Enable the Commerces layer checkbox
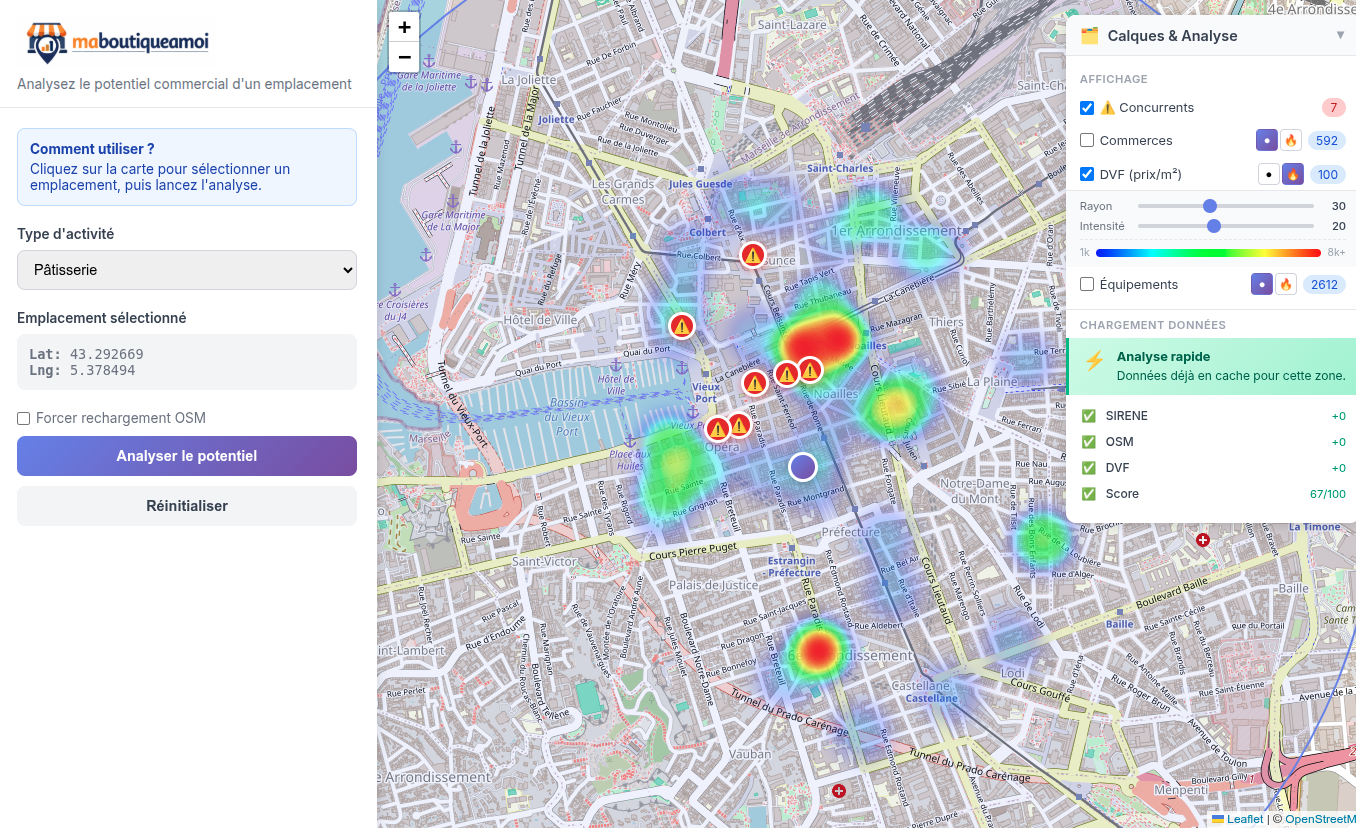Image resolution: width=1356 pixels, height=828 pixels. 1087,141
